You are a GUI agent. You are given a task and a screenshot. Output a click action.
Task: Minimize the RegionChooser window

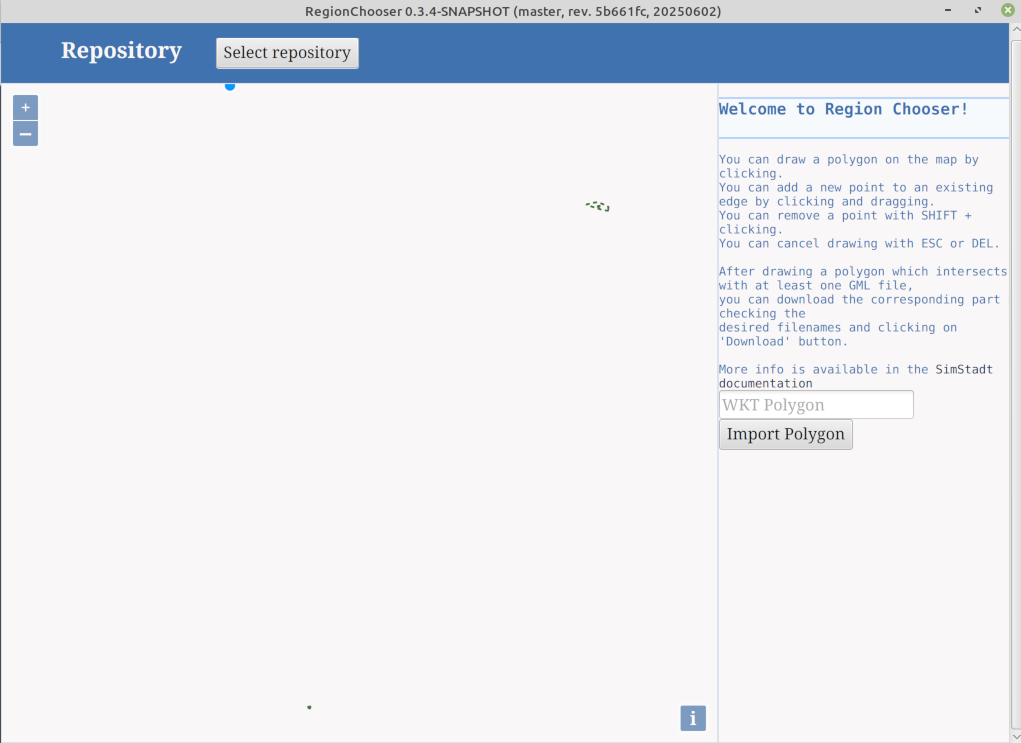948,10
